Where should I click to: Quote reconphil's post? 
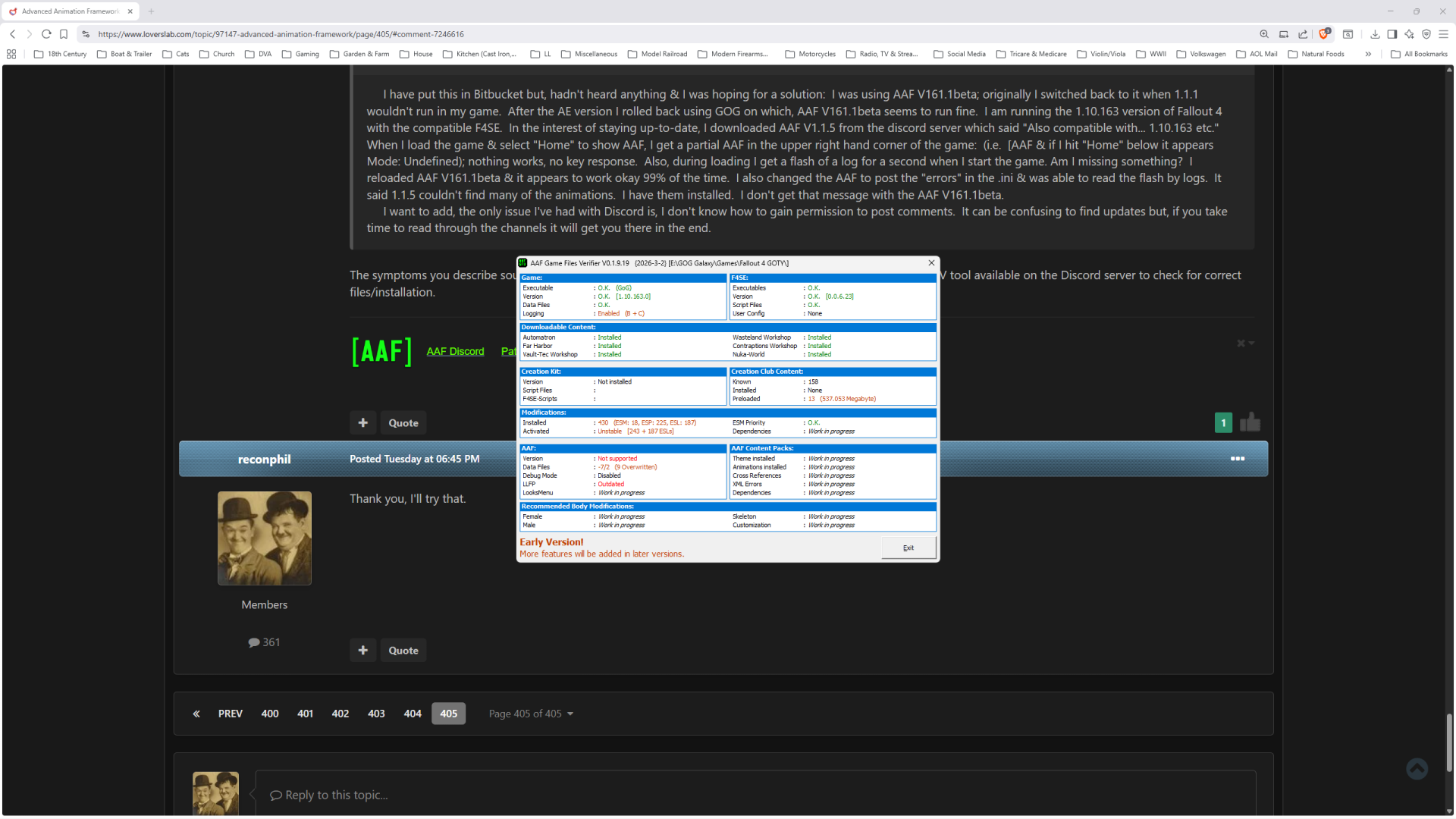pos(403,651)
